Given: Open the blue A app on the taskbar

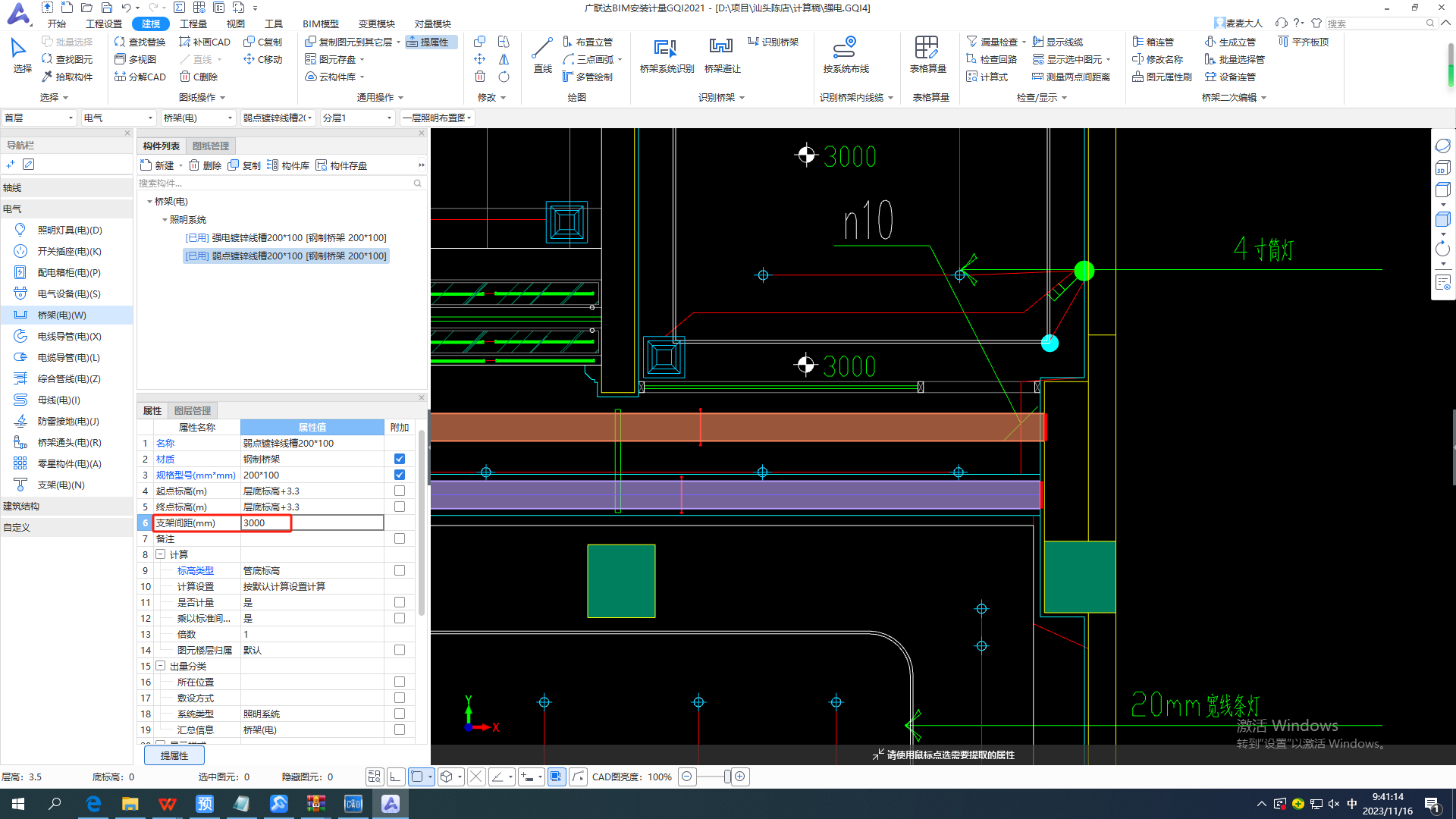Looking at the screenshot, I should [x=391, y=804].
